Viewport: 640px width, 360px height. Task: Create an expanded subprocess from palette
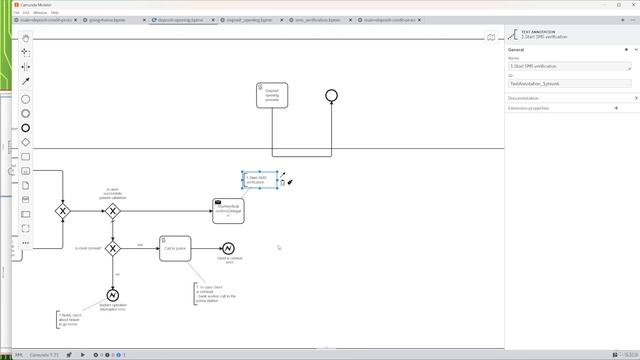pyautogui.click(x=25, y=171)
